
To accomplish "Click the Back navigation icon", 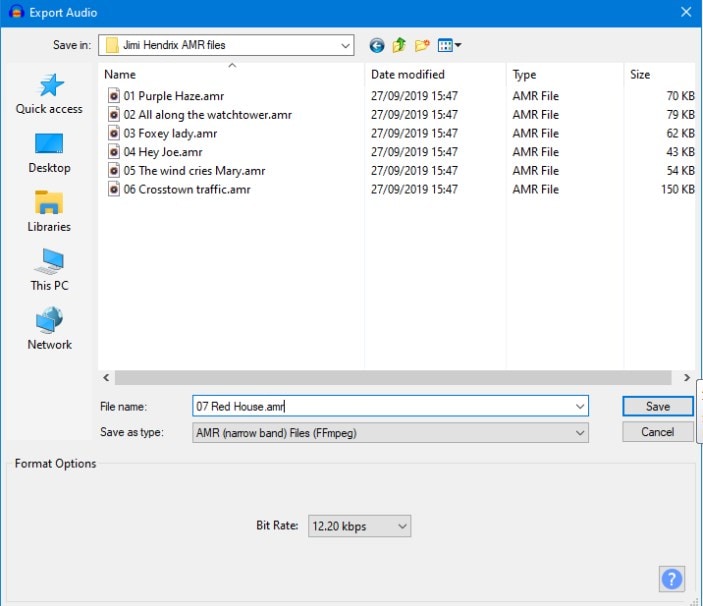I will pos(377,45).
